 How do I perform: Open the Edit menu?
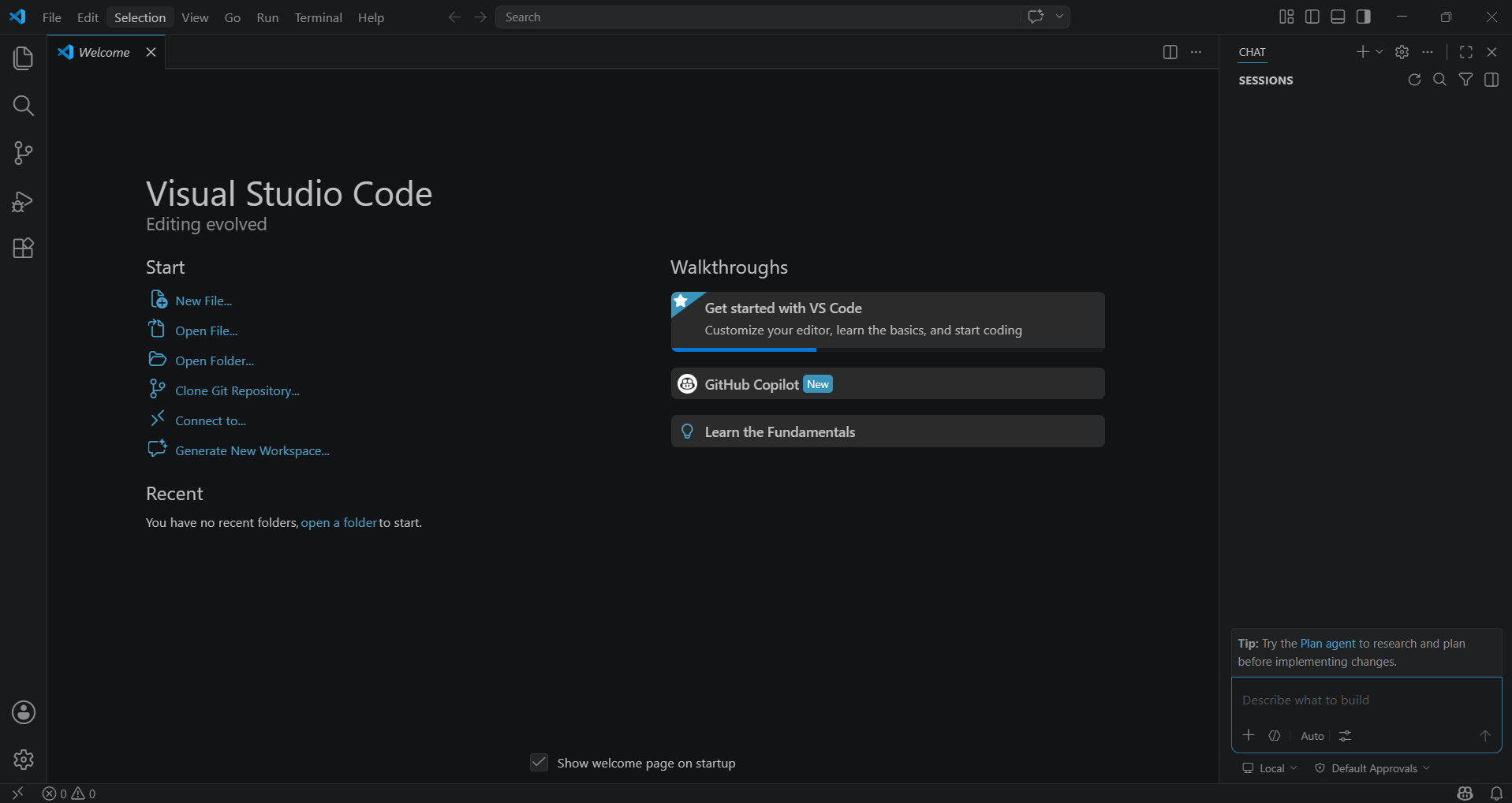click(88, 17)
